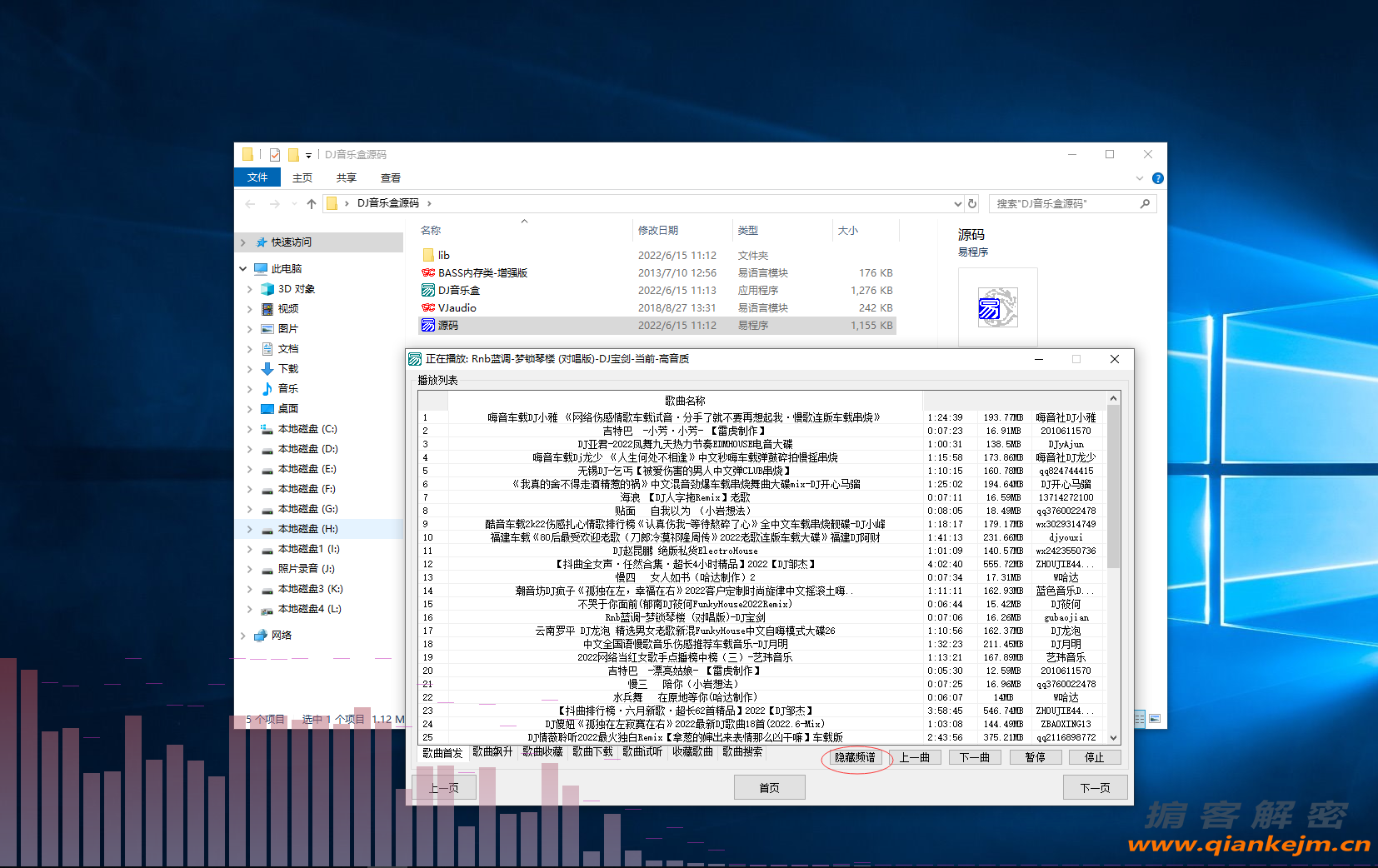Open 桌面 in navigation pane
This screenshot has width=1378, height=868.
point(287,409)
